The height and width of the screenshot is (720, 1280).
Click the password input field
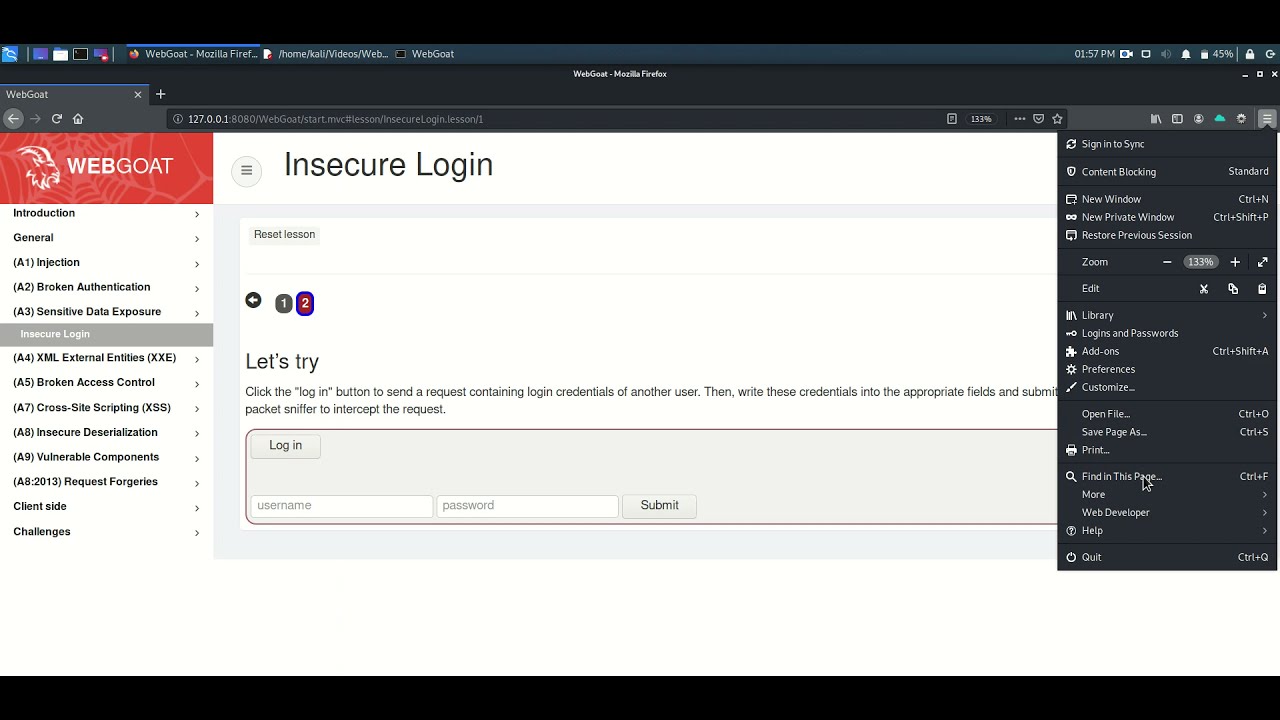pos(527,506)
